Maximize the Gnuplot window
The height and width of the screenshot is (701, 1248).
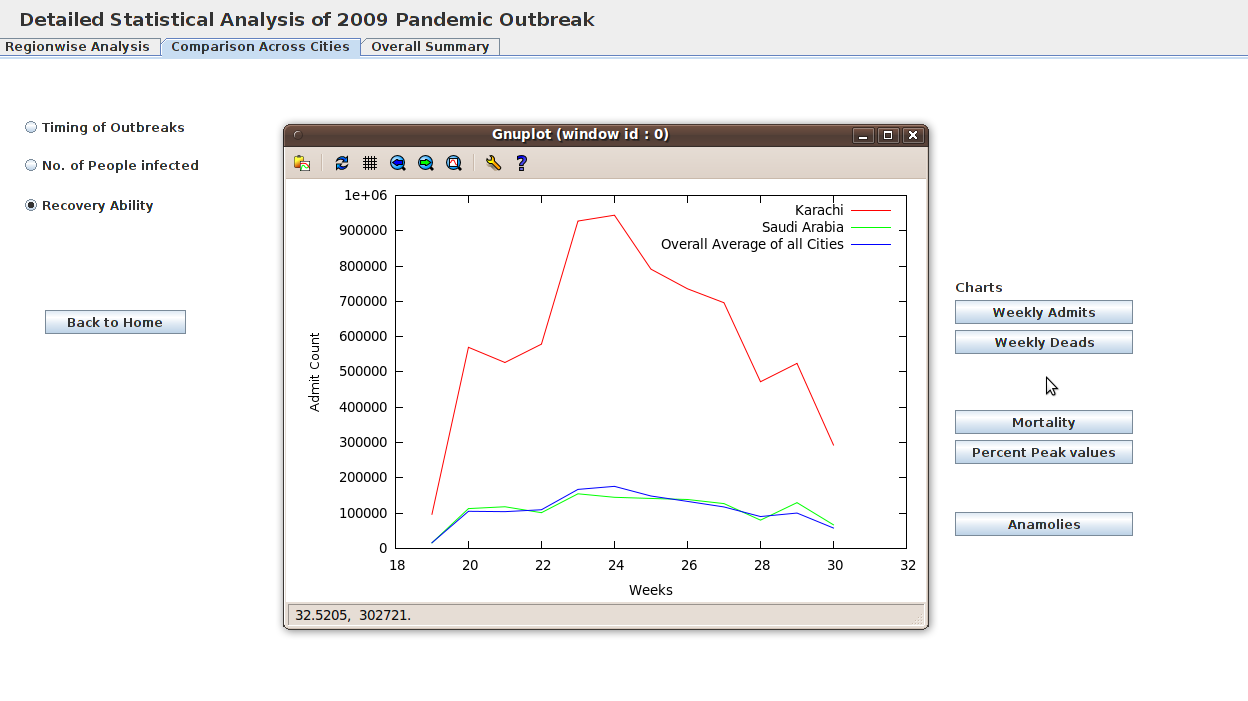(888, 135)
